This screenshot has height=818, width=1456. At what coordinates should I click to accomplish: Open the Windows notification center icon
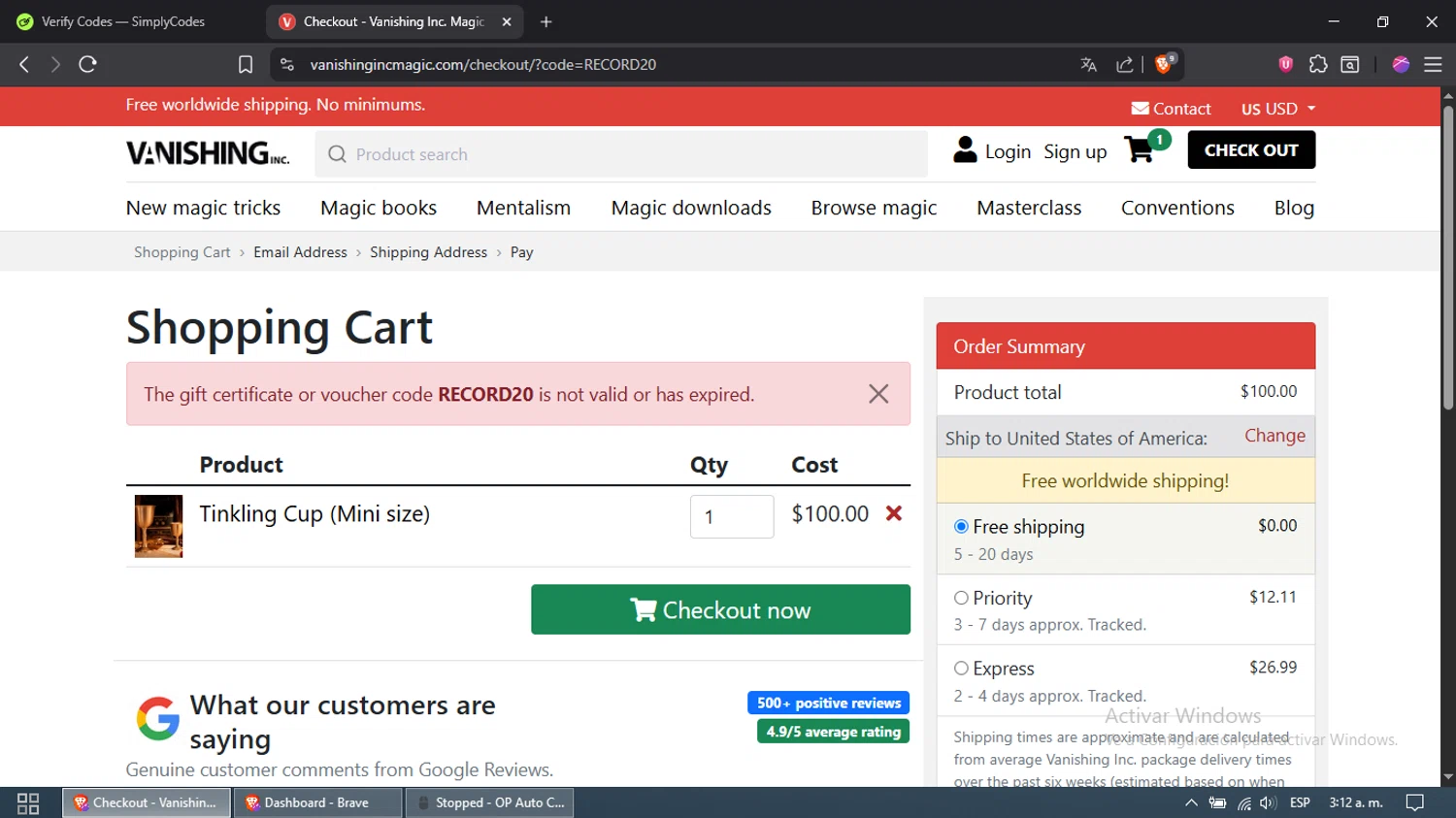1415,802
